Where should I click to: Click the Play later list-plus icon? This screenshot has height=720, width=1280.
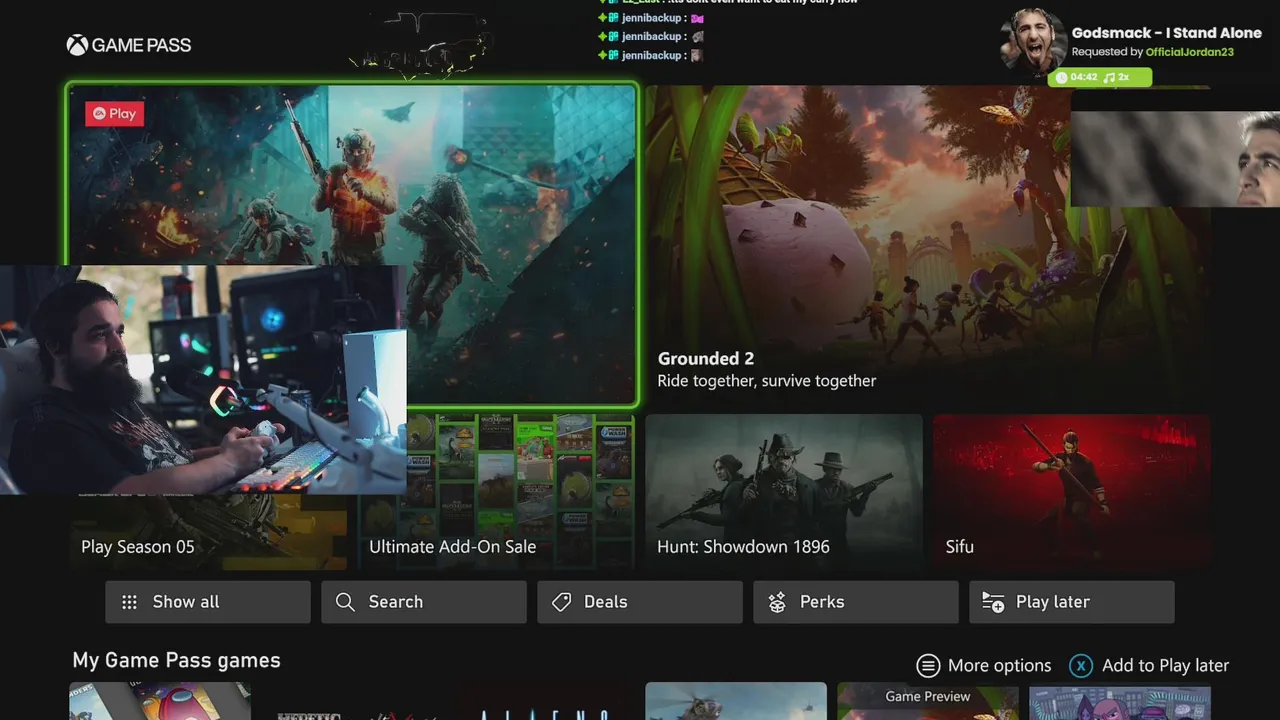pos(993,602)
